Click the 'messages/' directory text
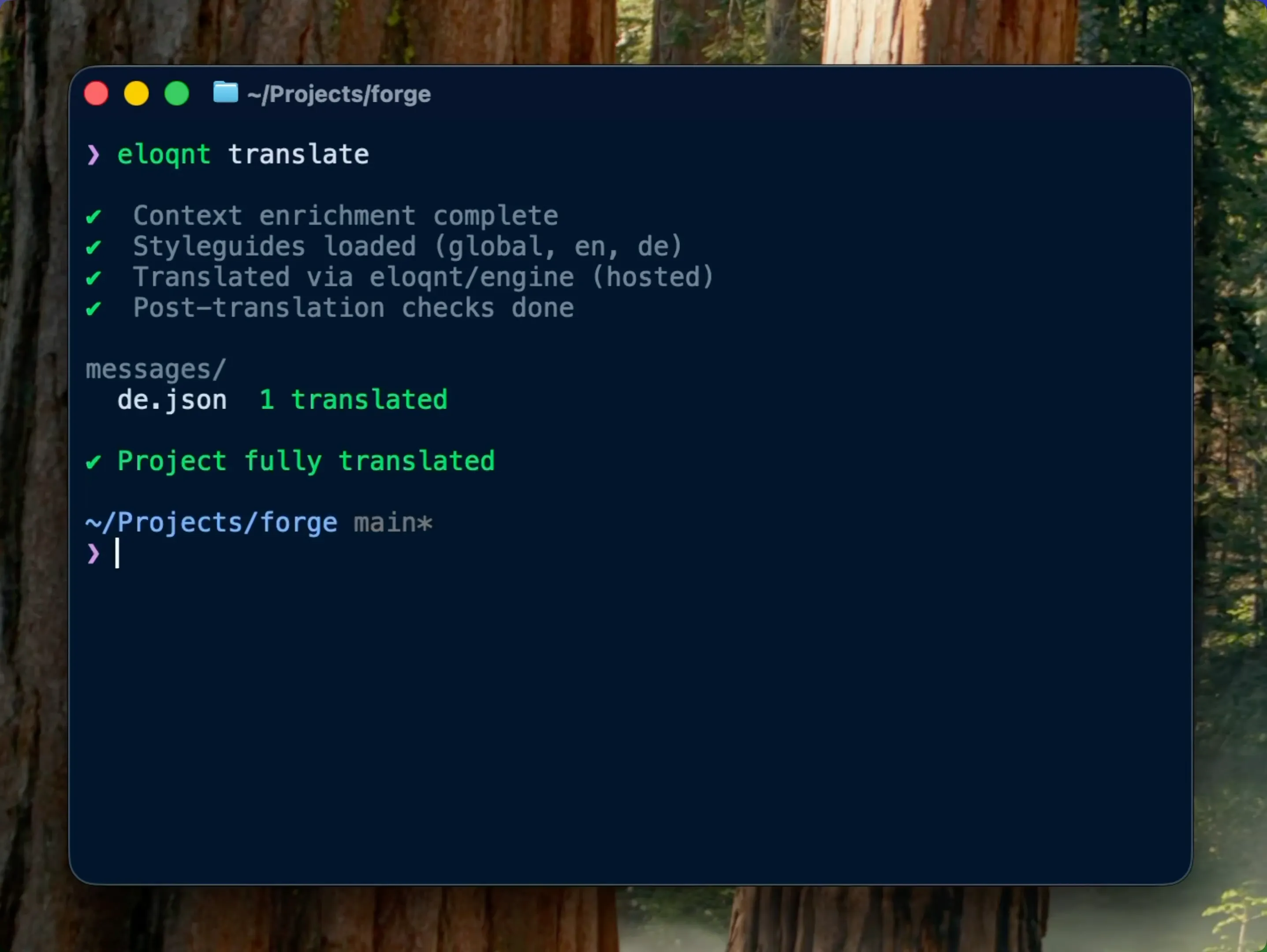 156,369
